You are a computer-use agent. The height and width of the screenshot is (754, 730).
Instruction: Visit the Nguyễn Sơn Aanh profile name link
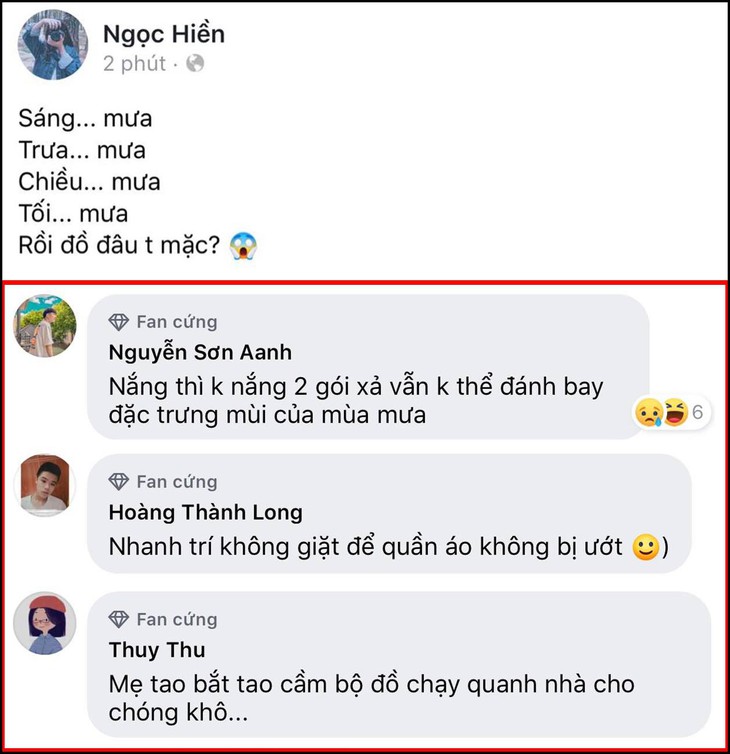coord(199,353)
